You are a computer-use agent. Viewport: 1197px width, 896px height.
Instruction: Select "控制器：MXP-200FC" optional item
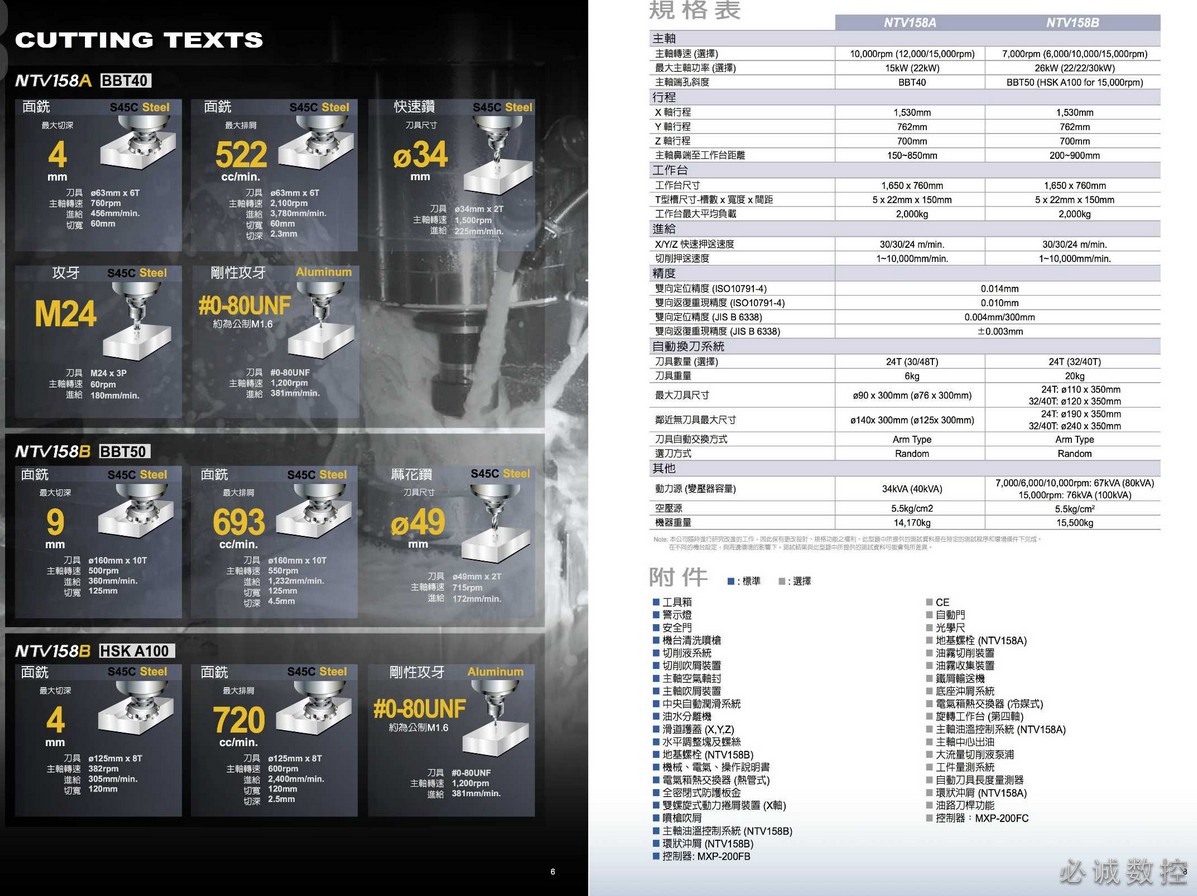(x=982, y=818)
